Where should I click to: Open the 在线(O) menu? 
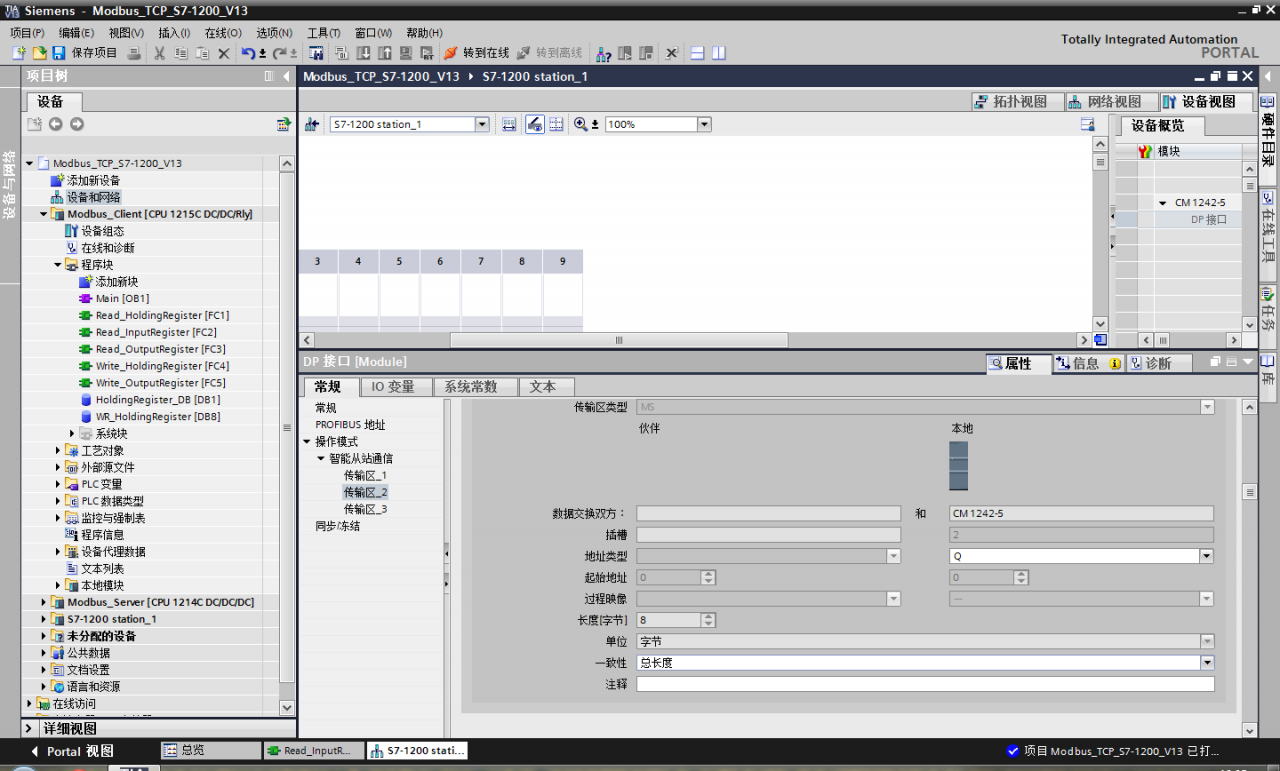[224, 33]
